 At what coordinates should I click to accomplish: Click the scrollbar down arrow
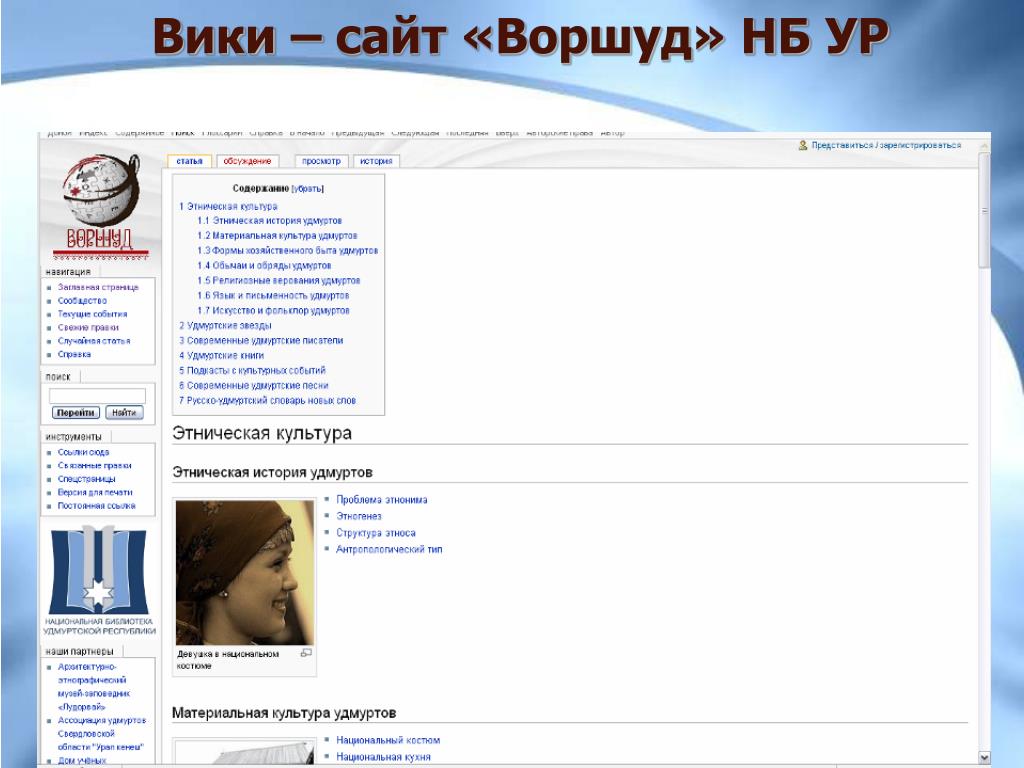(x=984, y=756)
